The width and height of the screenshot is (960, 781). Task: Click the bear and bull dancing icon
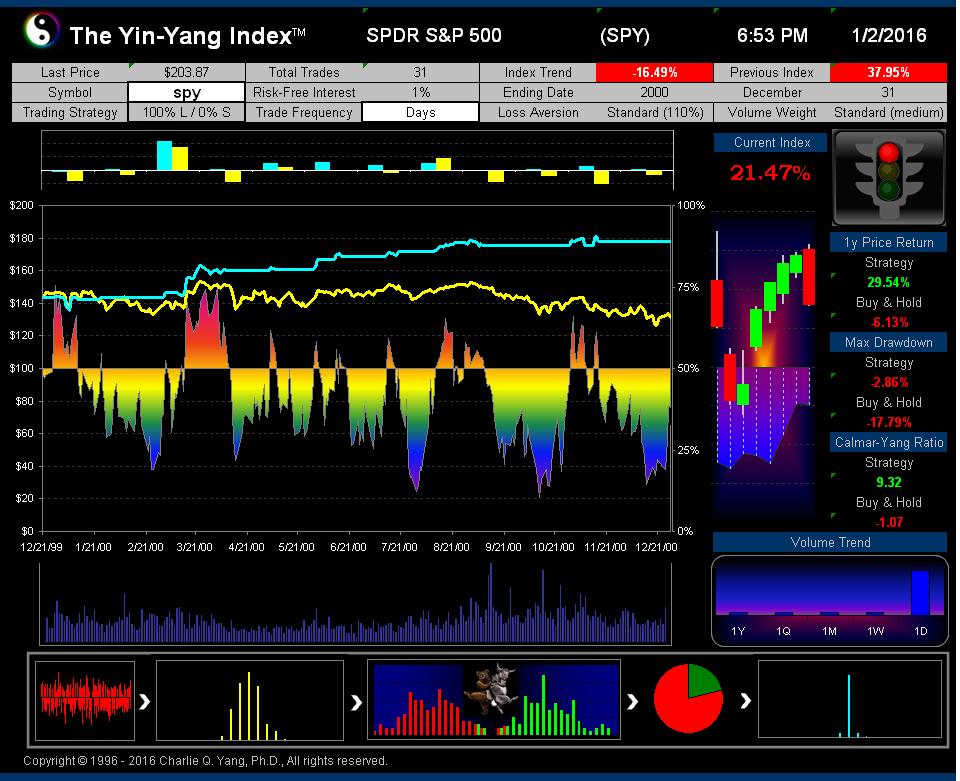[493, 690]
